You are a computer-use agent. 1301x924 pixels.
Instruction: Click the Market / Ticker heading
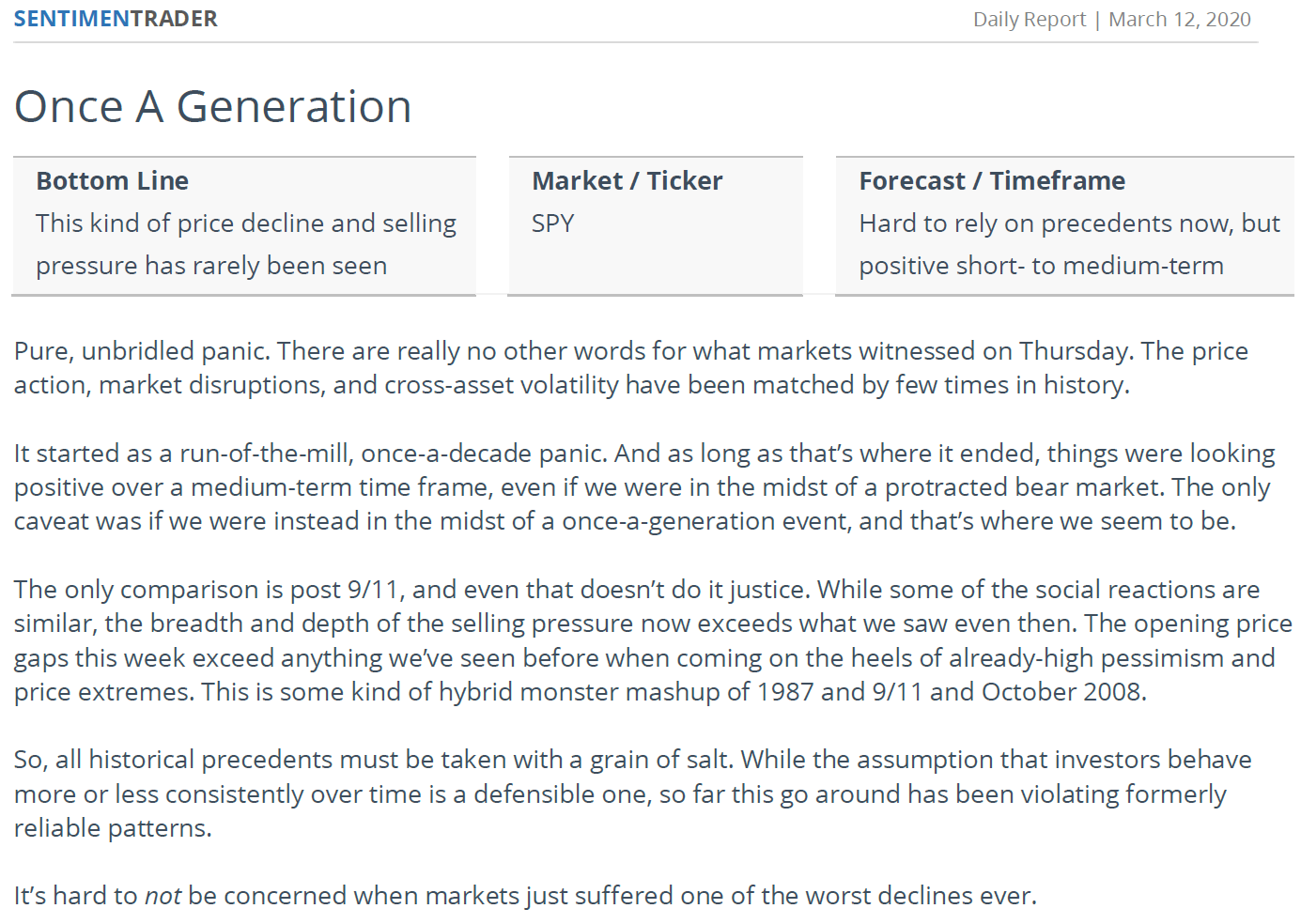click(627, 180)
